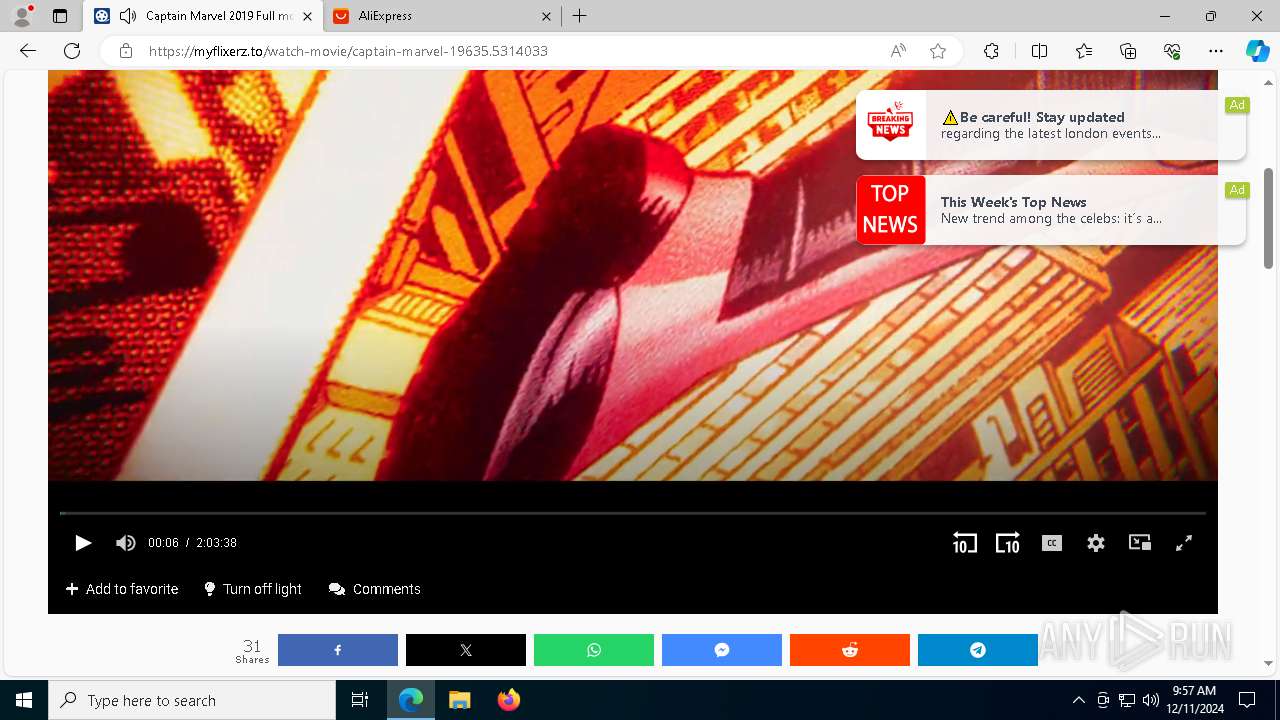The height and width of the screenshot is (720, 1280).
Task: Open Collections panel
Action: pos(1128,51)
